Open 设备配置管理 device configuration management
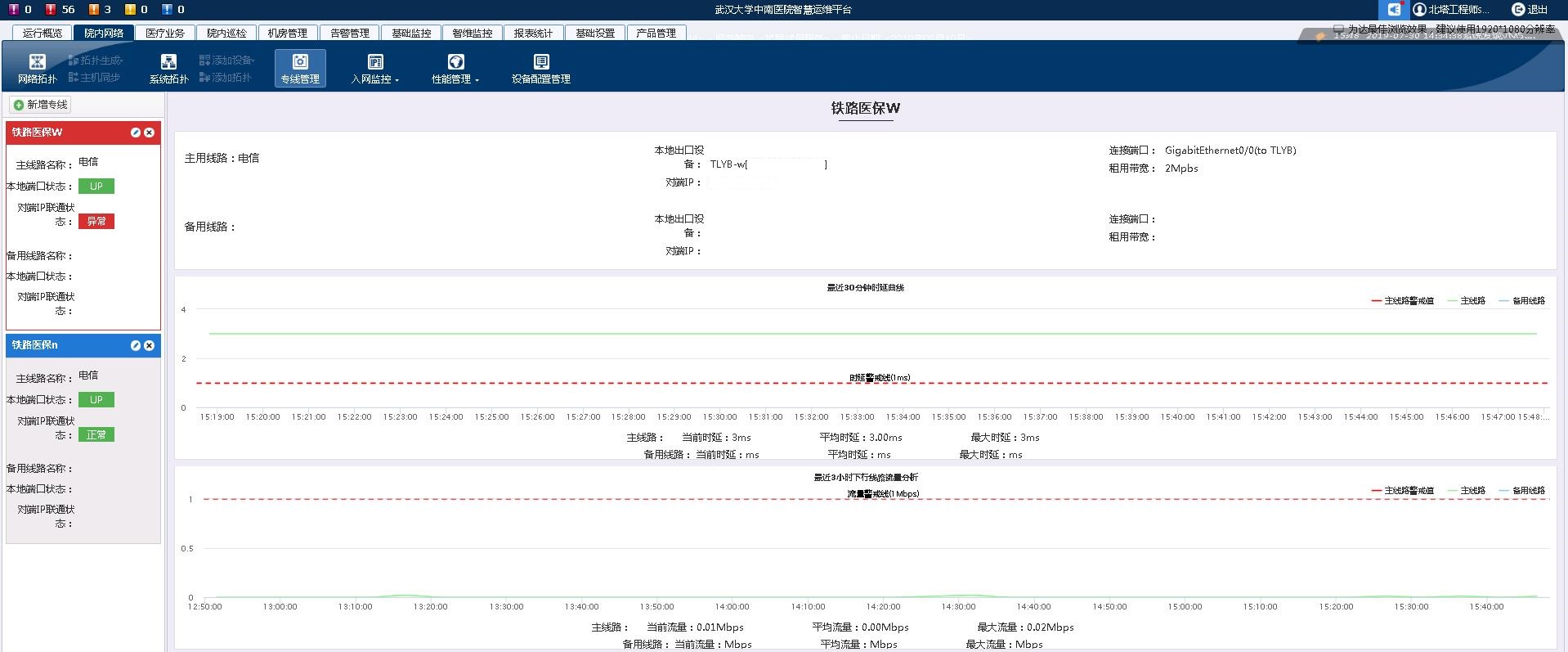1568x652 pixels. (540, 68)
